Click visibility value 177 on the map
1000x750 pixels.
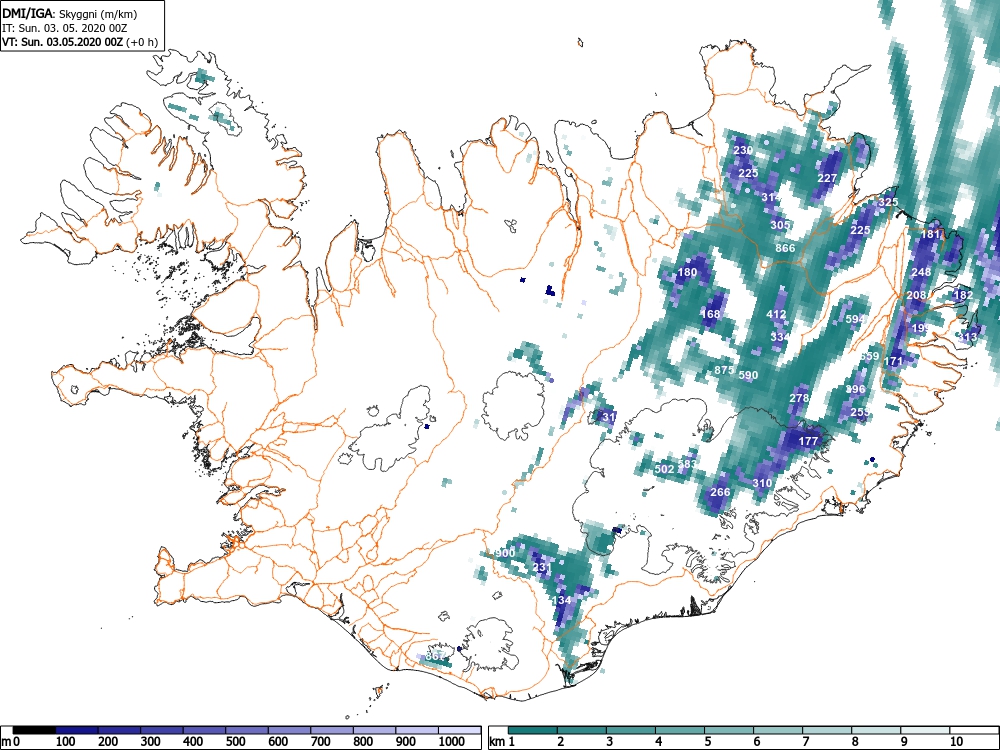[x=808, y=441]
